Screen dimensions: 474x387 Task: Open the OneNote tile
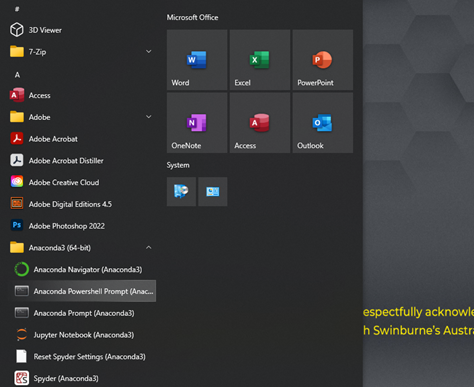(197, 123)
